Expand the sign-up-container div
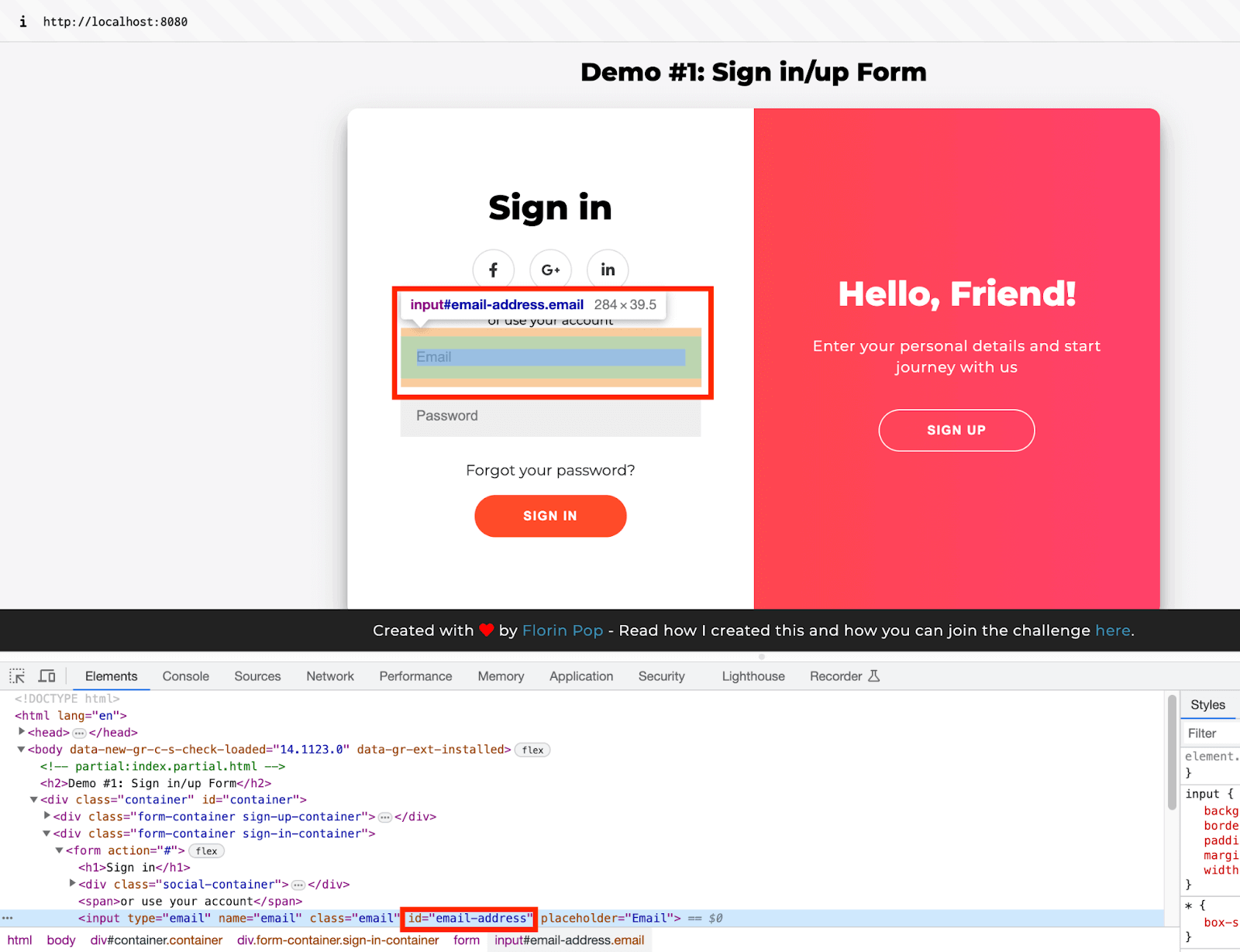Image resolution: width=1240 pixels, height=952 pixels. click(47, 816)
